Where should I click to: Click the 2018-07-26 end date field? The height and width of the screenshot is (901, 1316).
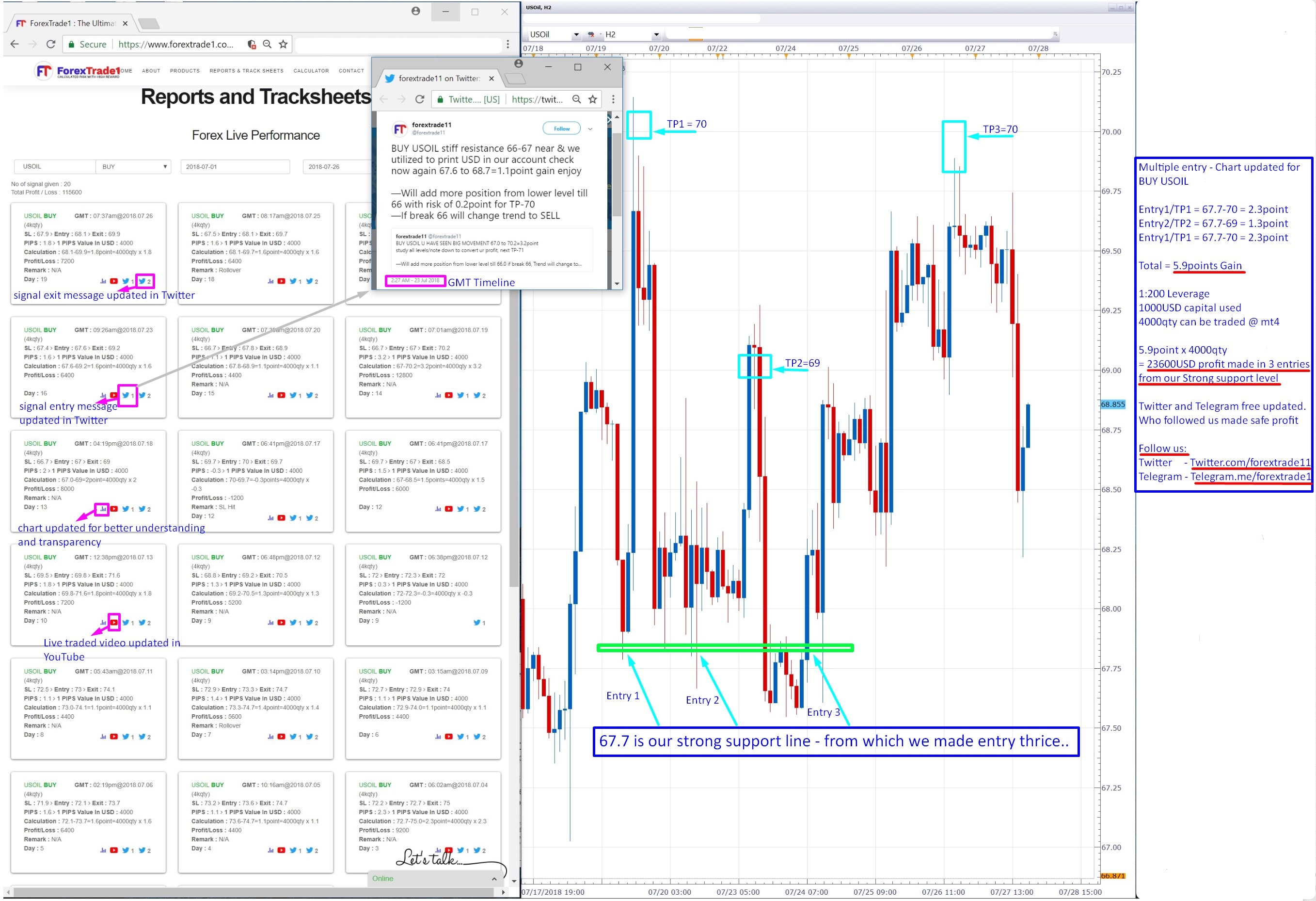pos(337,167)
